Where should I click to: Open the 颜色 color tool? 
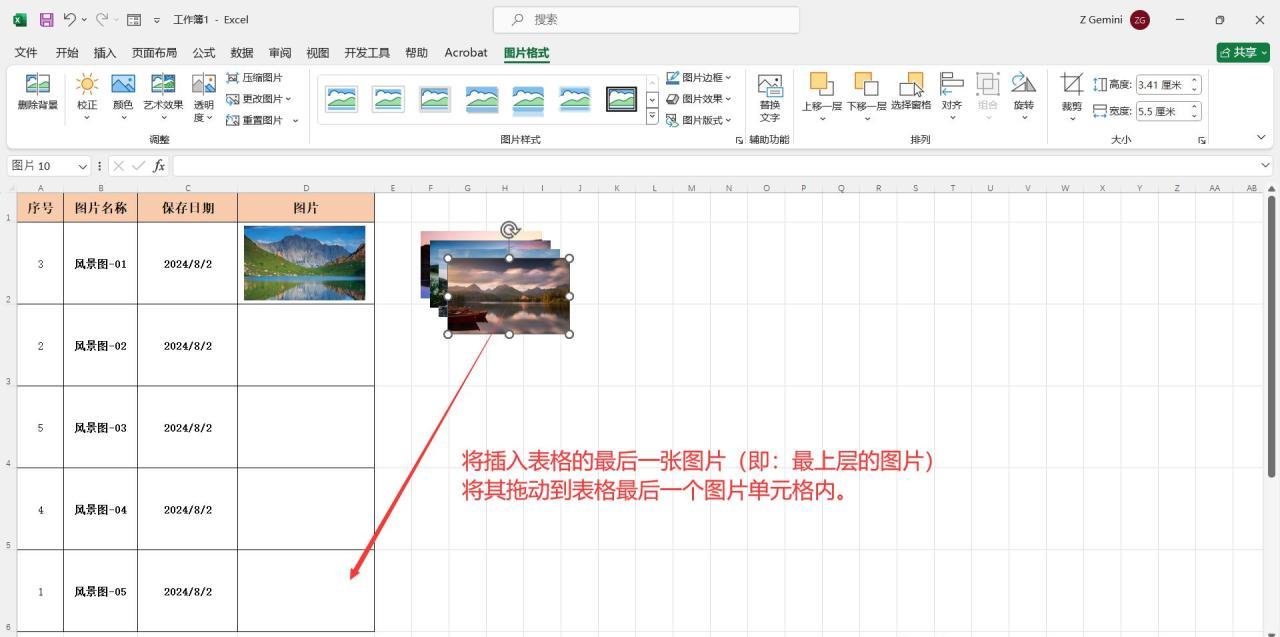coord(123,96)
